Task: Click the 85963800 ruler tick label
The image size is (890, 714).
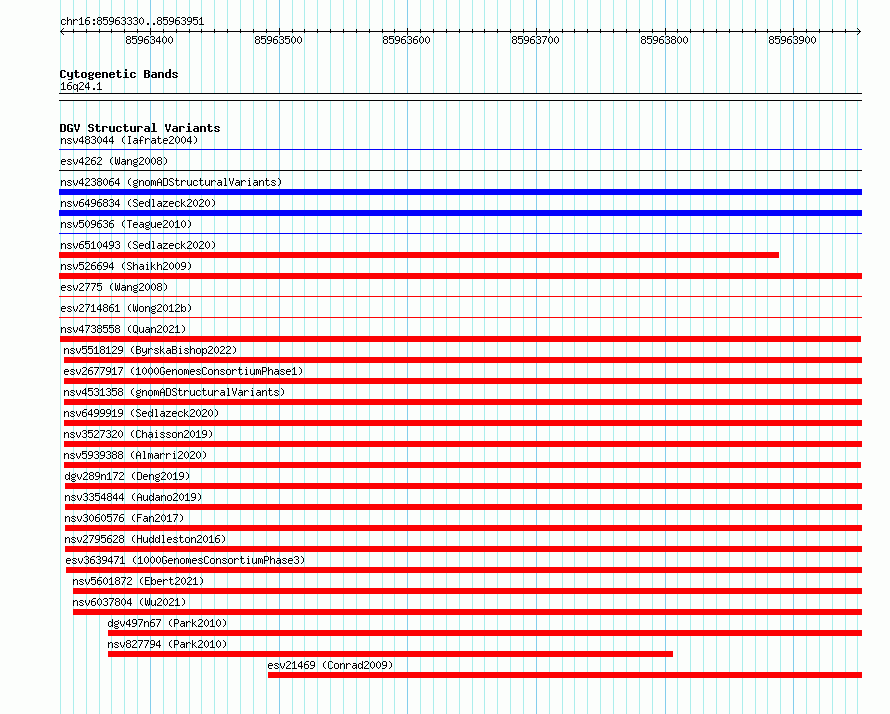Action: click(x=664, y=40)
